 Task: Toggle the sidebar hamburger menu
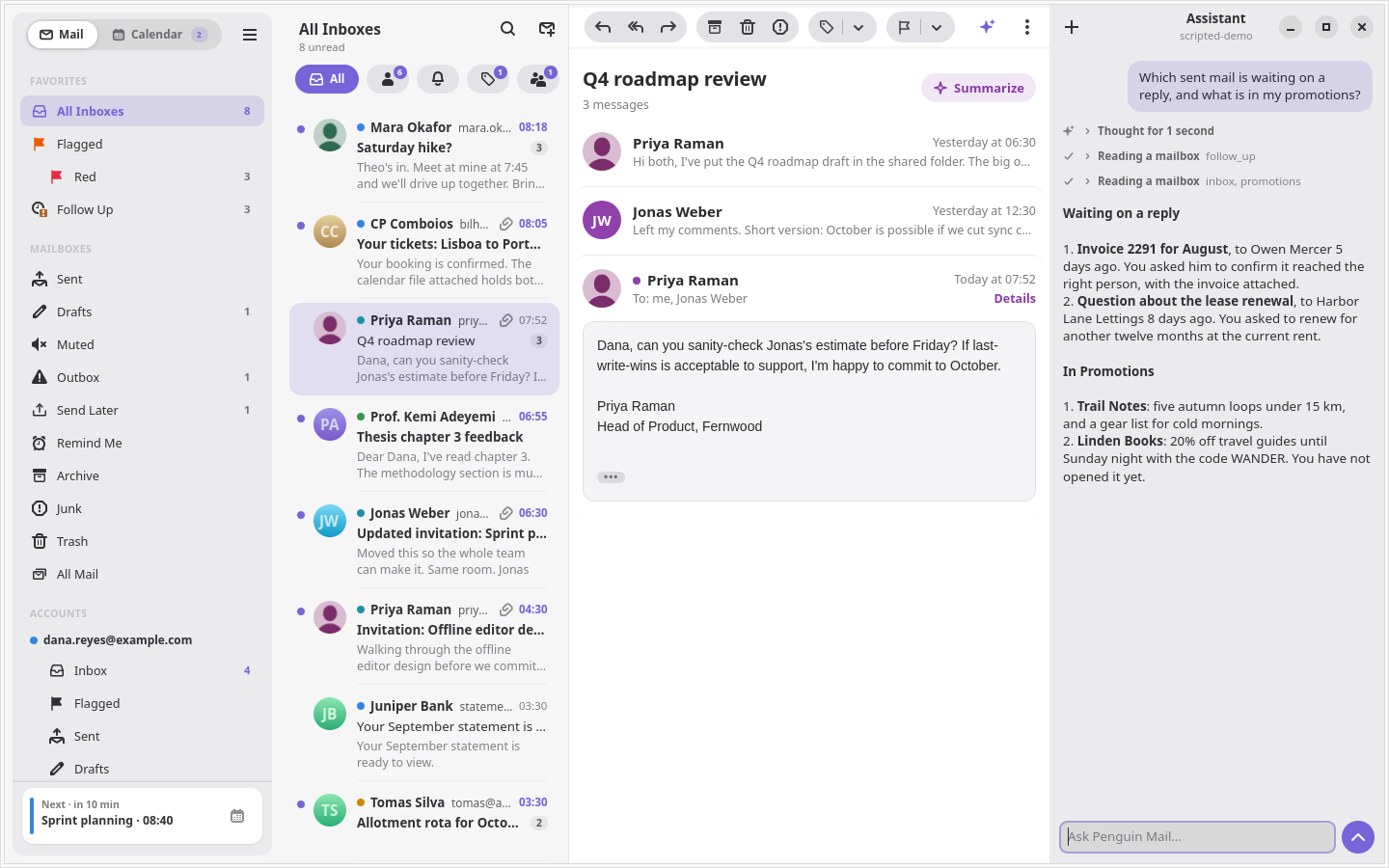pos(250,35)
